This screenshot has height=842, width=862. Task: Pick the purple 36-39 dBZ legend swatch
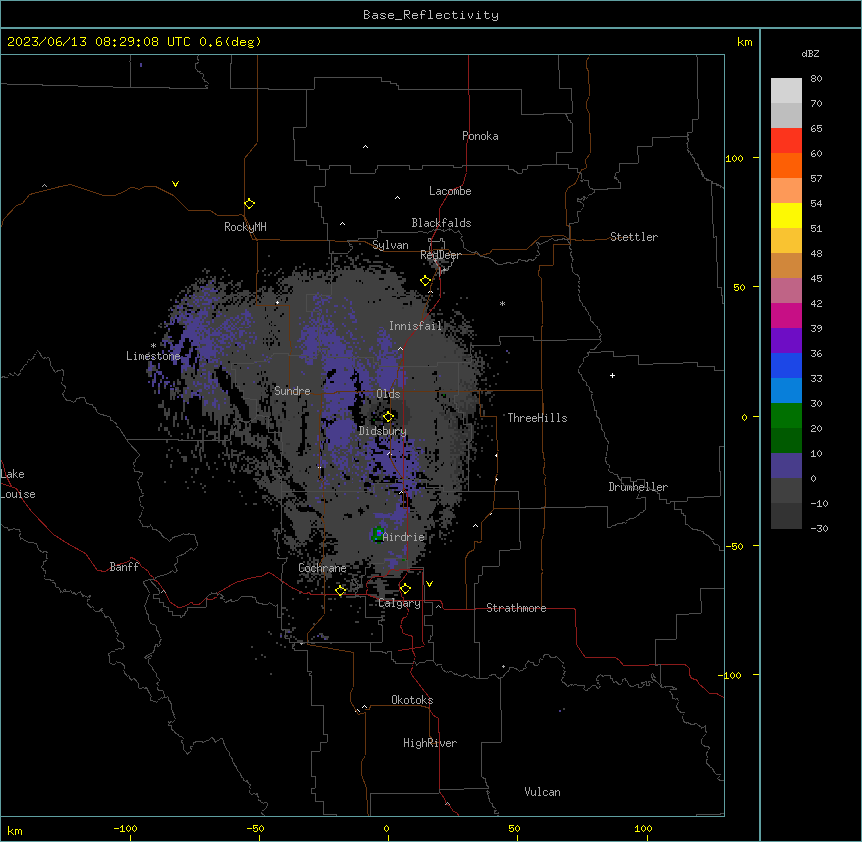(786, 341)
